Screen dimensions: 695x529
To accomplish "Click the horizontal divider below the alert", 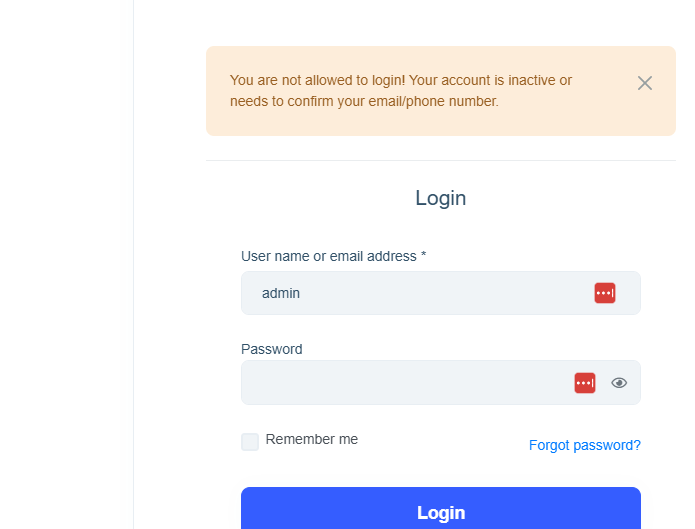I will click(440, 160).
